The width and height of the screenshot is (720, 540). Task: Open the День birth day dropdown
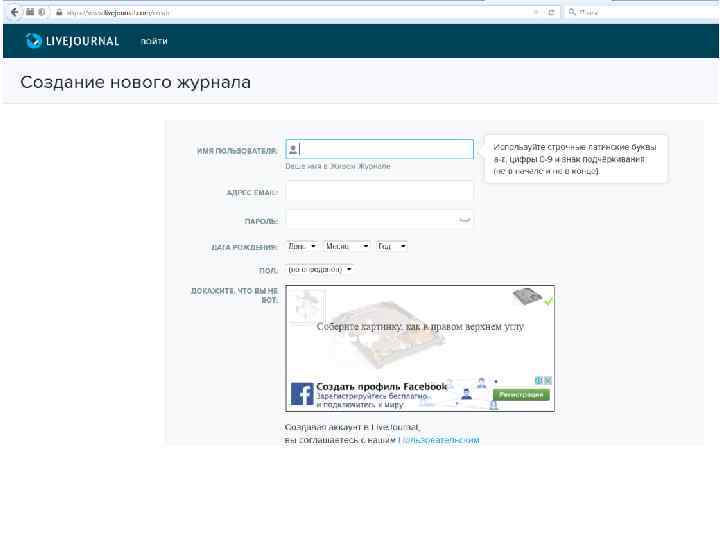(x=301, y=246)
